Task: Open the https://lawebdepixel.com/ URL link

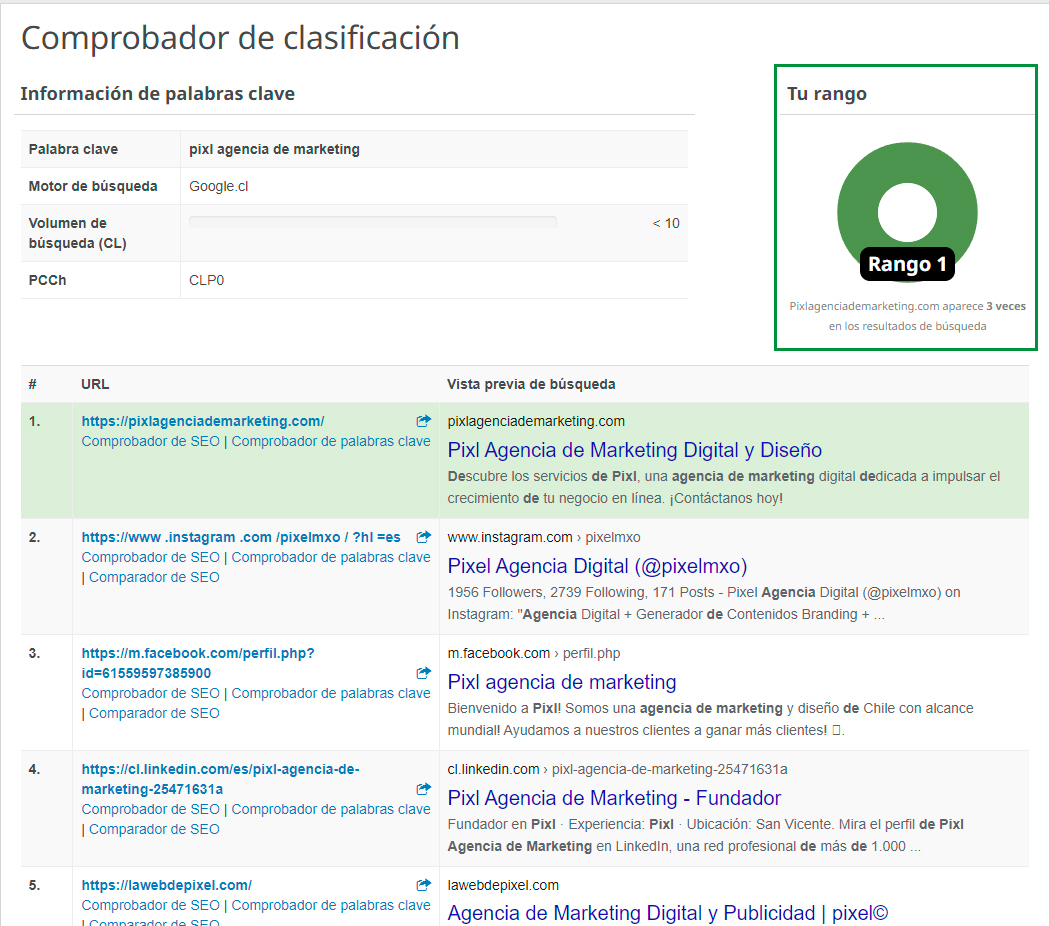Action: 167,885
